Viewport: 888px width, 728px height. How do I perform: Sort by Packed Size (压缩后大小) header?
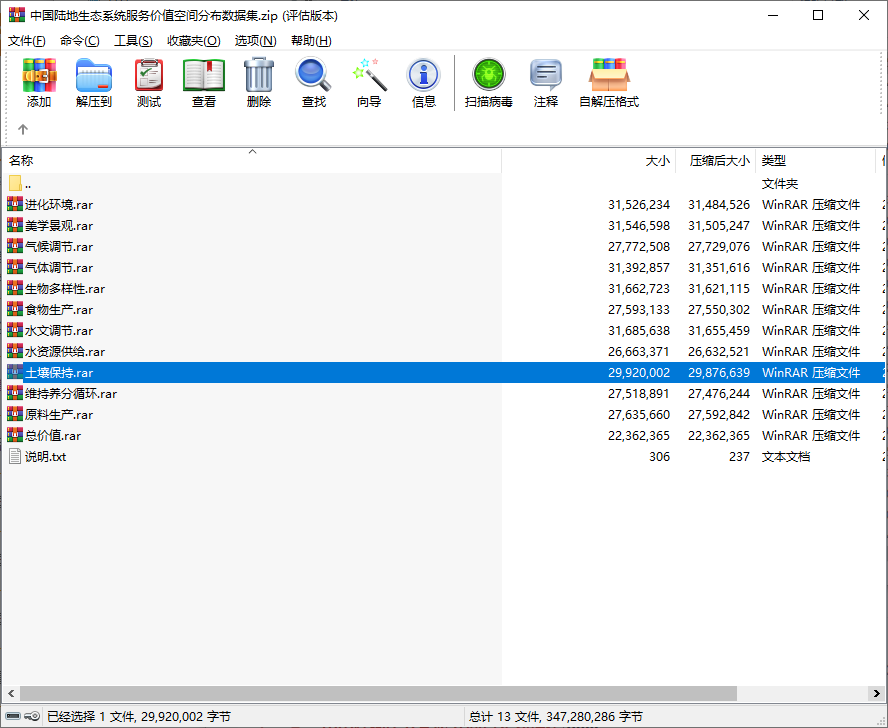coord(716,161)
